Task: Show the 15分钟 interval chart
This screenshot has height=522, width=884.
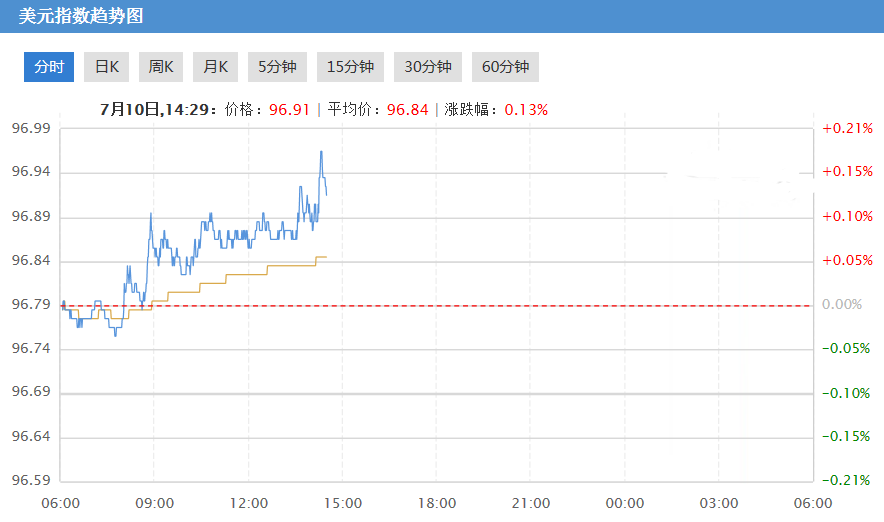Action: pos(350,67)
